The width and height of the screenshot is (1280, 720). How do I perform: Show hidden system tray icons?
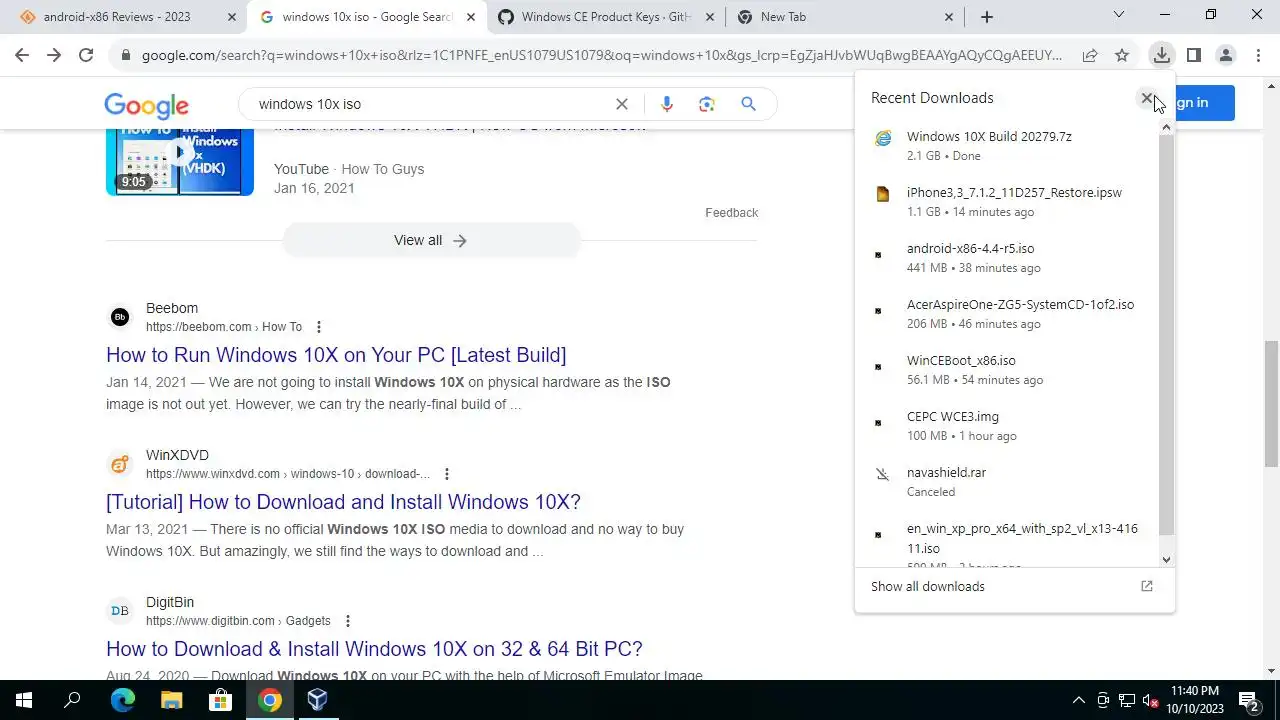click(x=1078, y=700)
